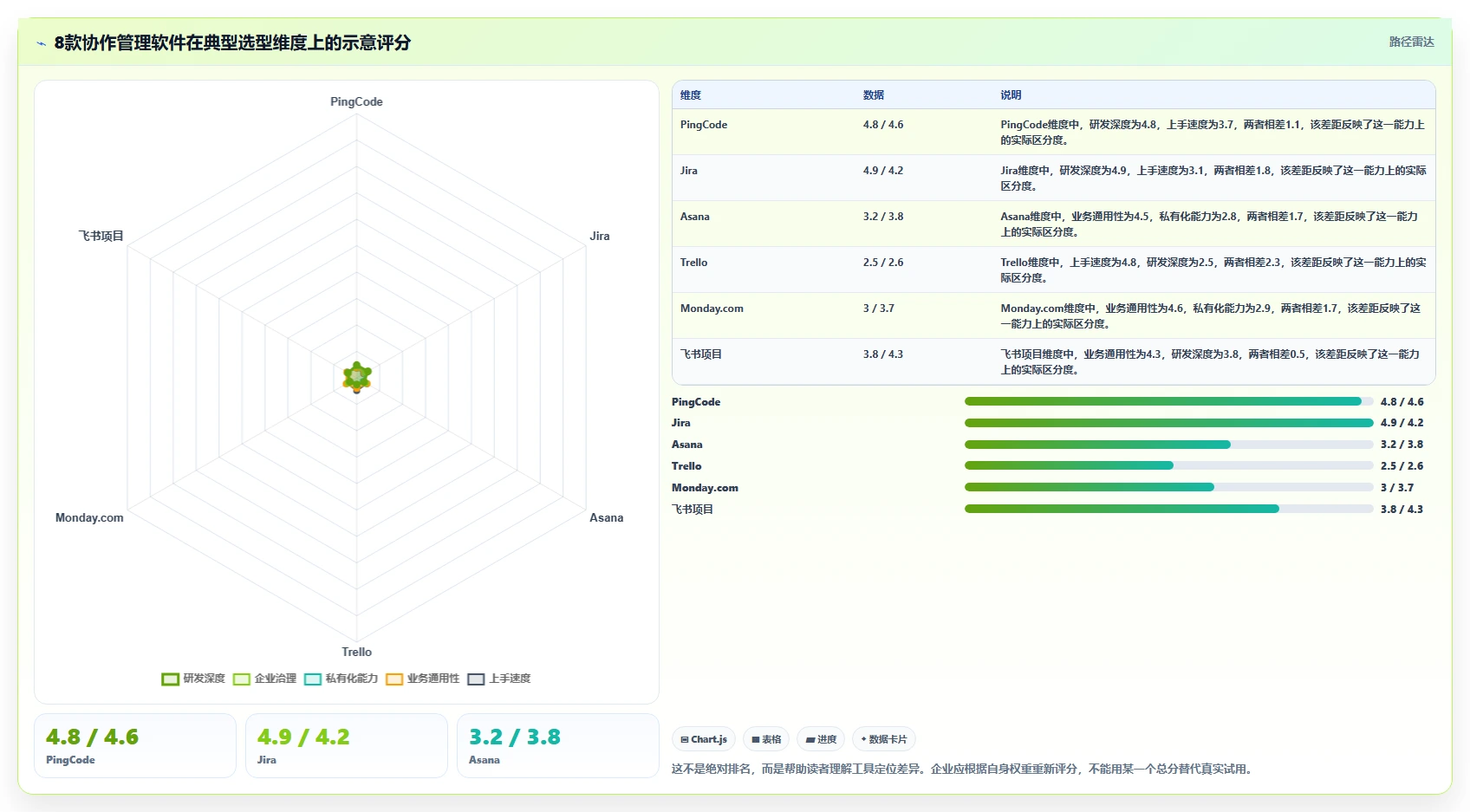
Task: Click the Jira description starting Jira维度中
Action: click(x=1213, y=179)
